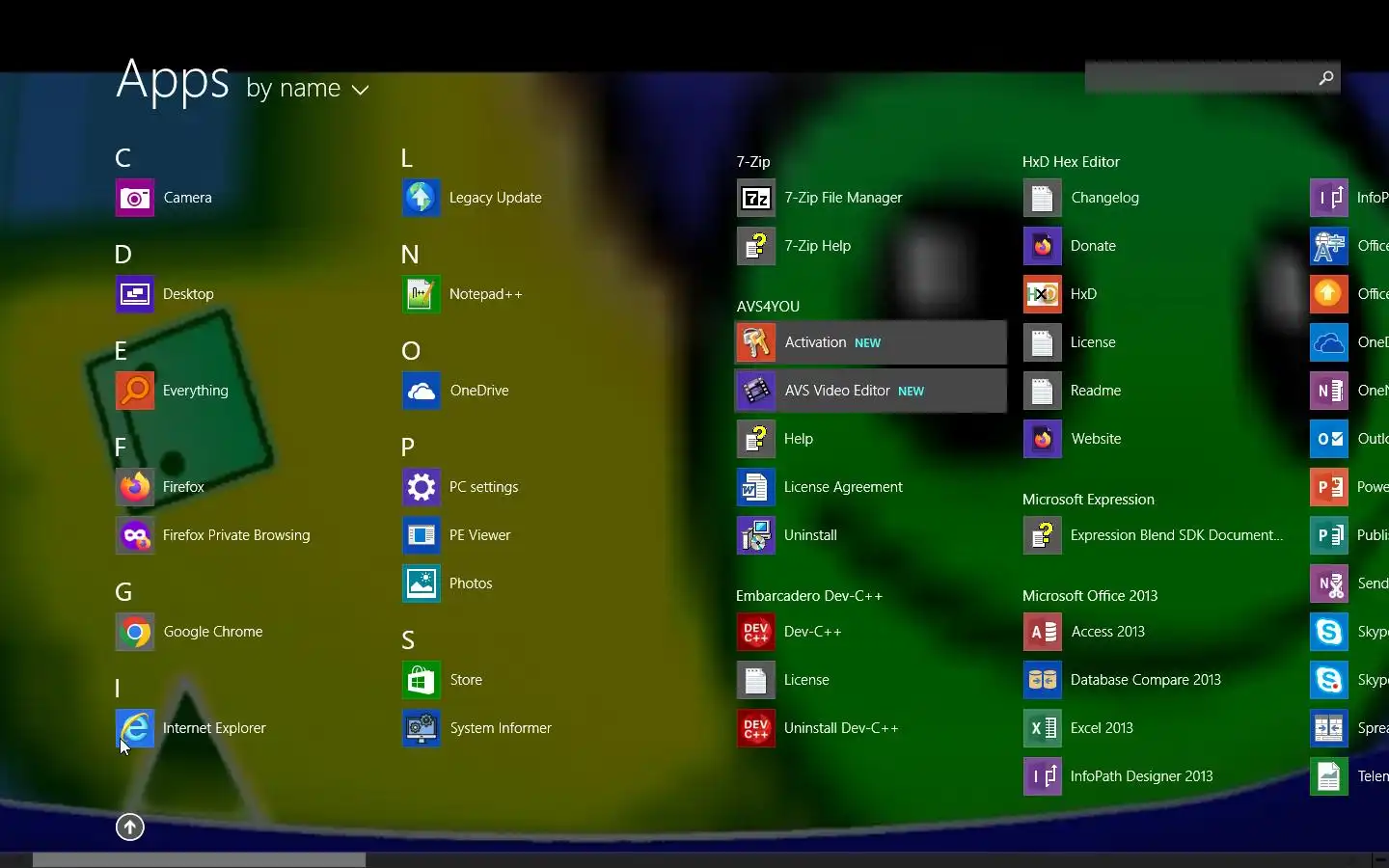Viewport: 1389px width, 868px height.
Task: Open the OneDrive cloud icon under O
Action: 422,391
